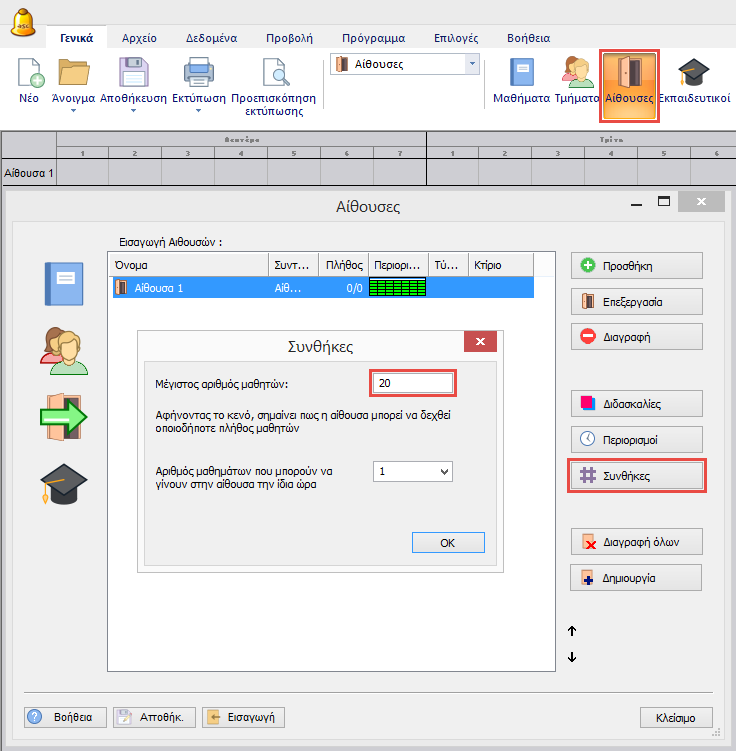Switch to the Δεδομένα ribbon tab
Viewport: 736px width, 751px height.
tap(207, 38)
